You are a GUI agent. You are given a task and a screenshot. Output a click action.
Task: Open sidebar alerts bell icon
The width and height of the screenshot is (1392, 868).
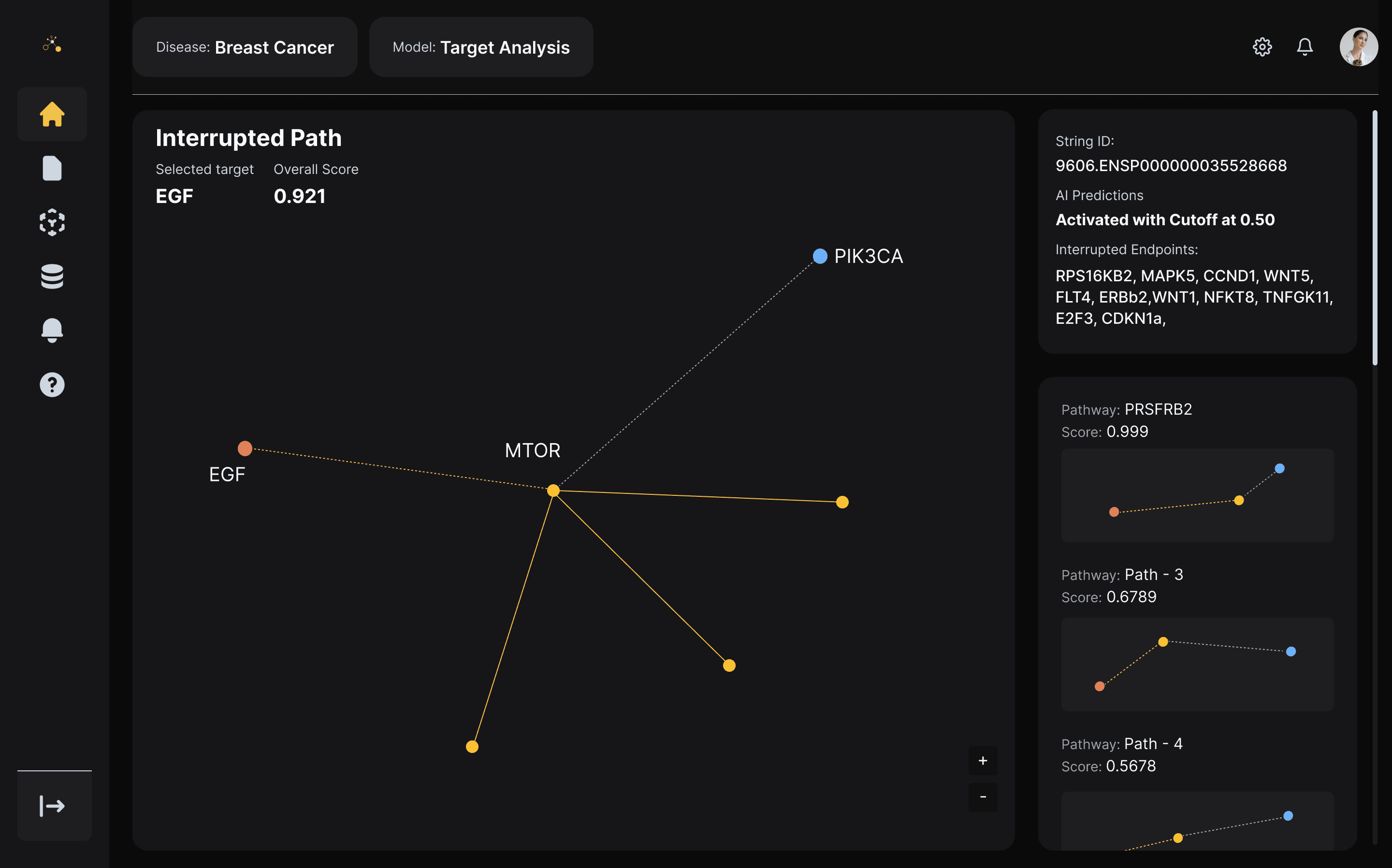pyautogui.click(x=52, y=330)
